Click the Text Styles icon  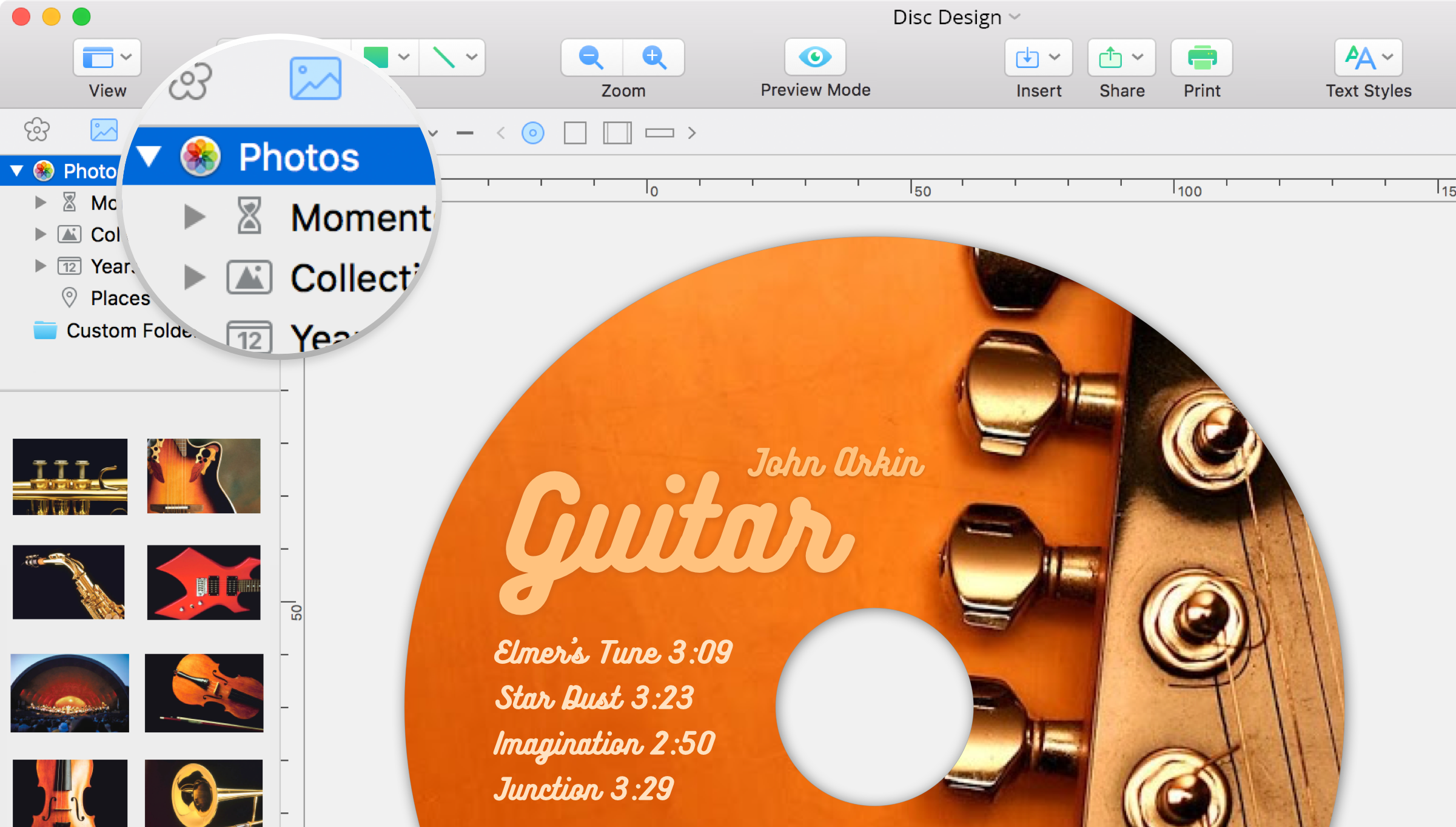coord(1360,58)
